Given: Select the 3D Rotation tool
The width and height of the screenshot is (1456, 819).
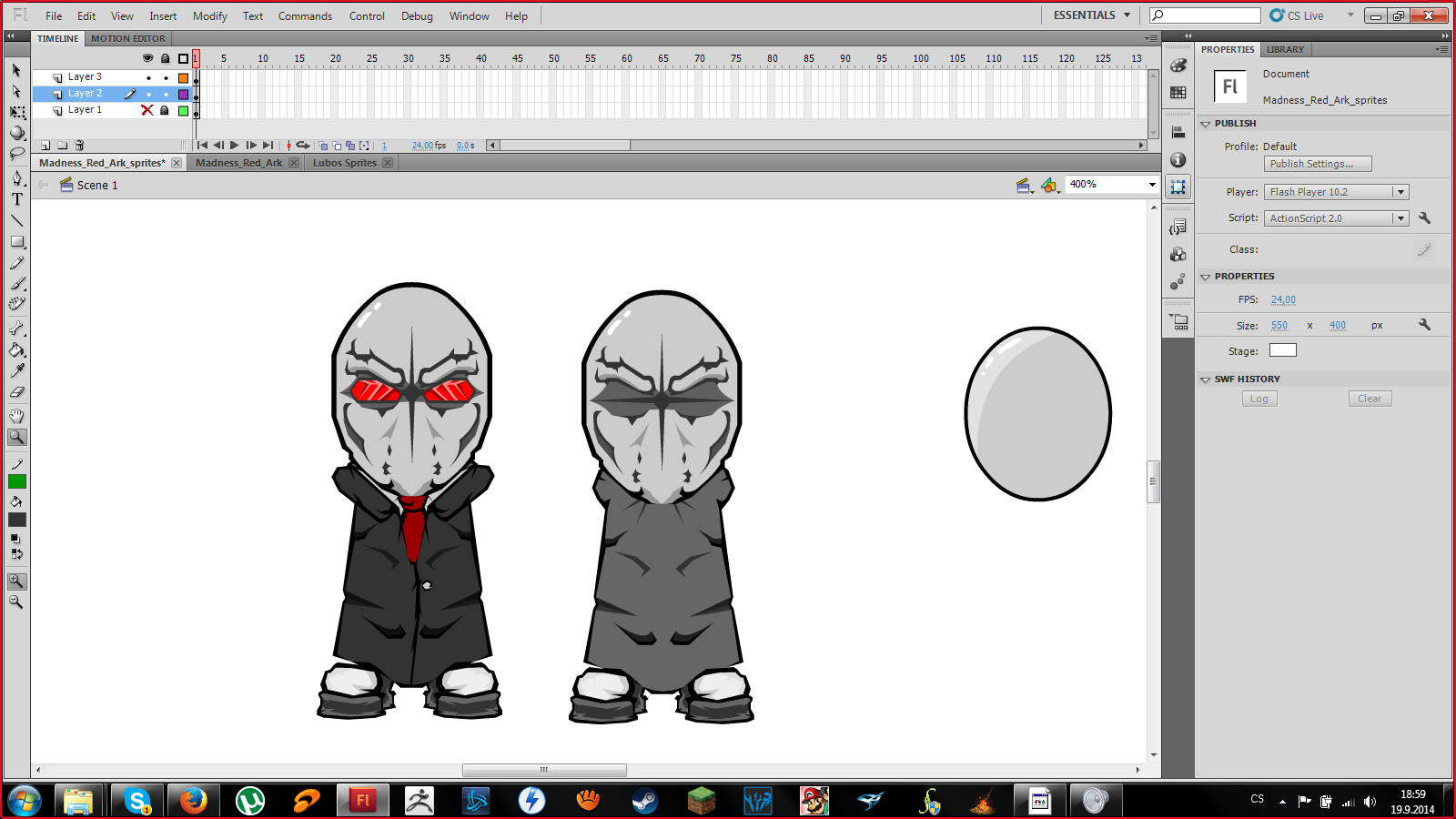Looking at the screenshot, I should (x=17, y=134).
